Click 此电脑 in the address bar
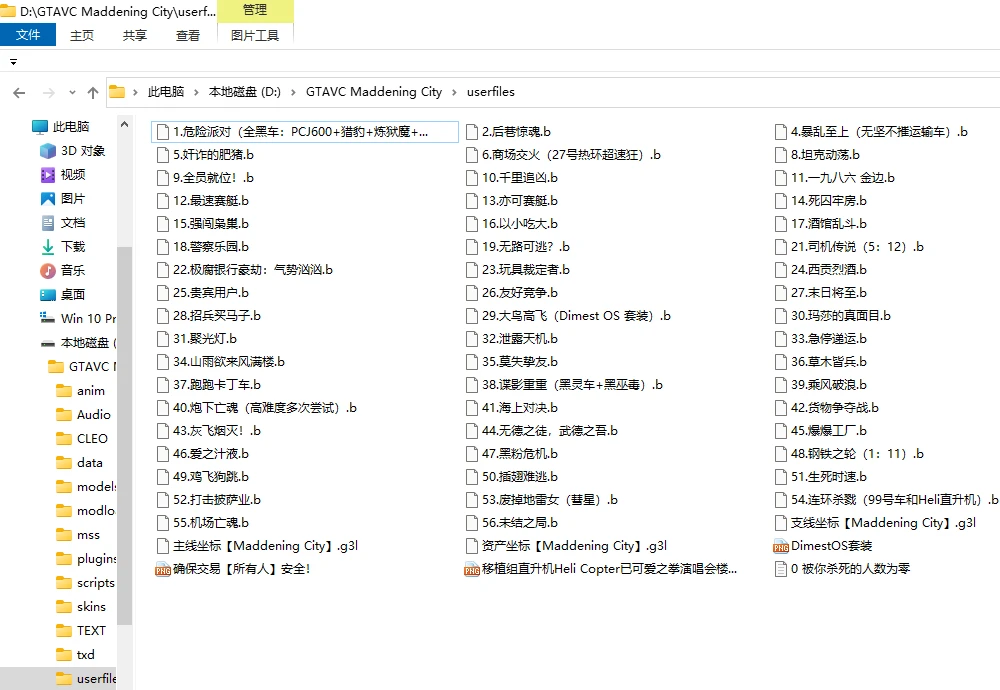Screen dimensions: 1000x690 (x=166, y=92)
